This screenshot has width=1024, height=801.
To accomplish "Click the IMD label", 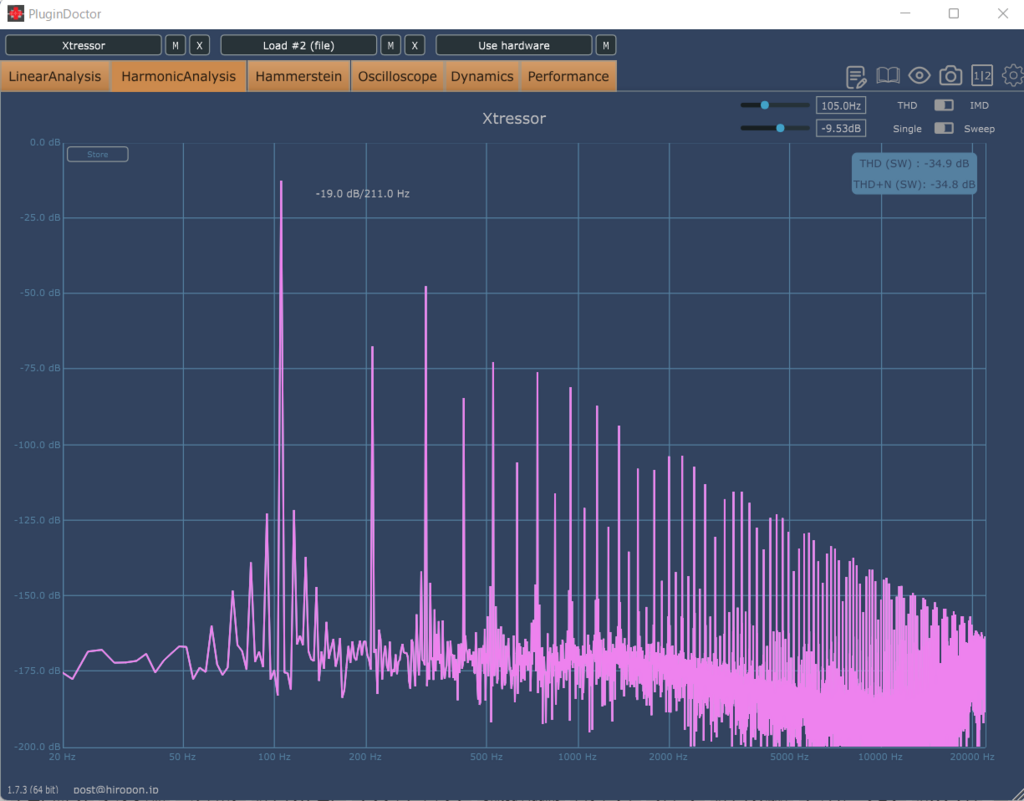I will pyautogui.click(x=979, y=105).
